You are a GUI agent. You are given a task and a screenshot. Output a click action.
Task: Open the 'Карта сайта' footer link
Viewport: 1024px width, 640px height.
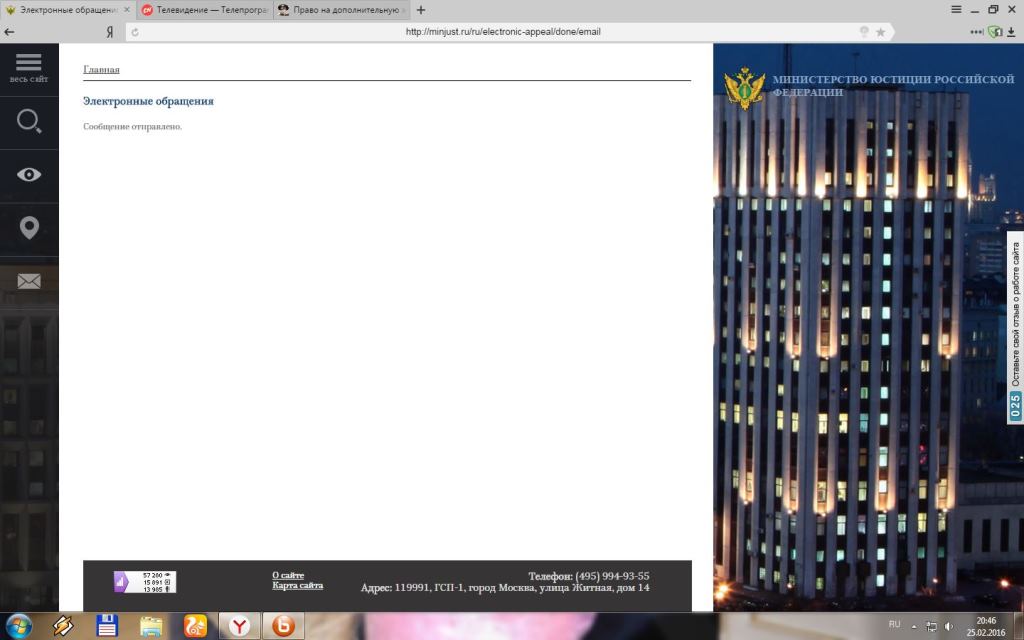click(297, 586)
